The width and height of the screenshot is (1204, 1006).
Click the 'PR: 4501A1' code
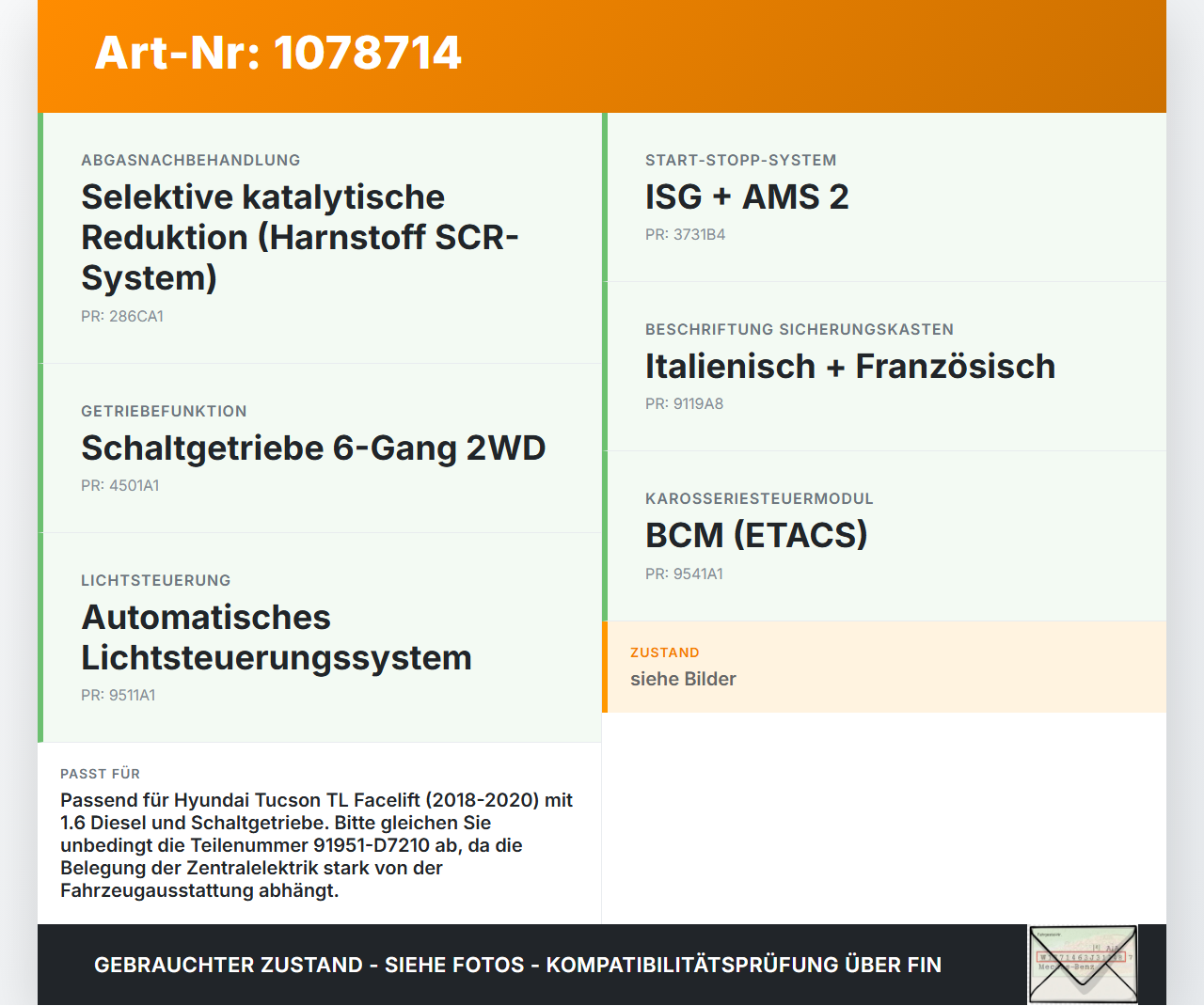click(x=120, y=485)
